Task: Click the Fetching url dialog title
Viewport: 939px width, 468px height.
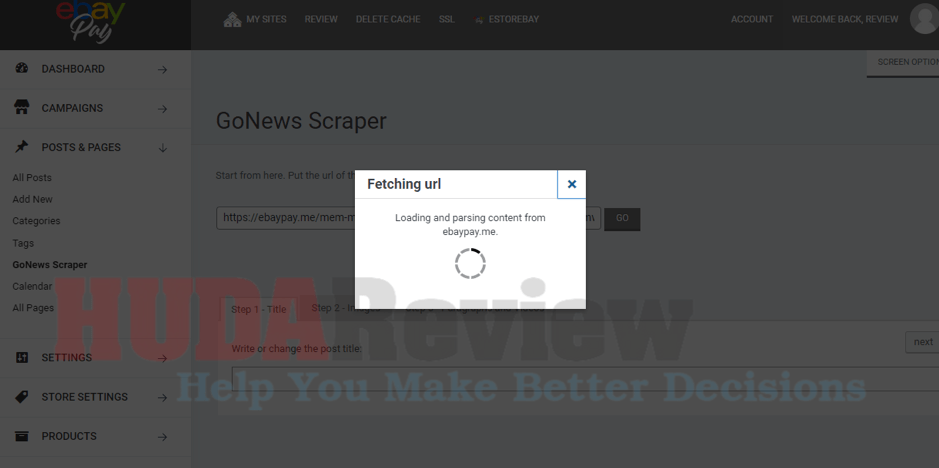Action: 404,184
